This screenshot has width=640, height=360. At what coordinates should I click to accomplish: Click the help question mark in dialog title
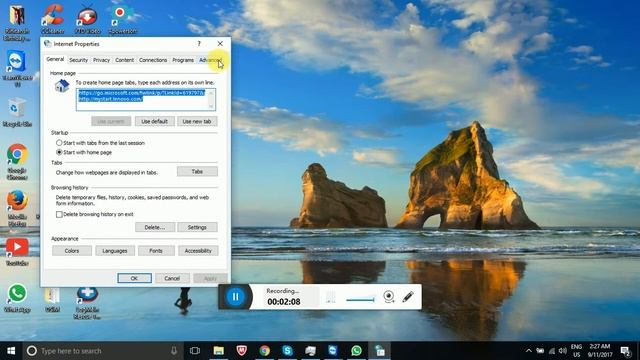click(199, 44)
